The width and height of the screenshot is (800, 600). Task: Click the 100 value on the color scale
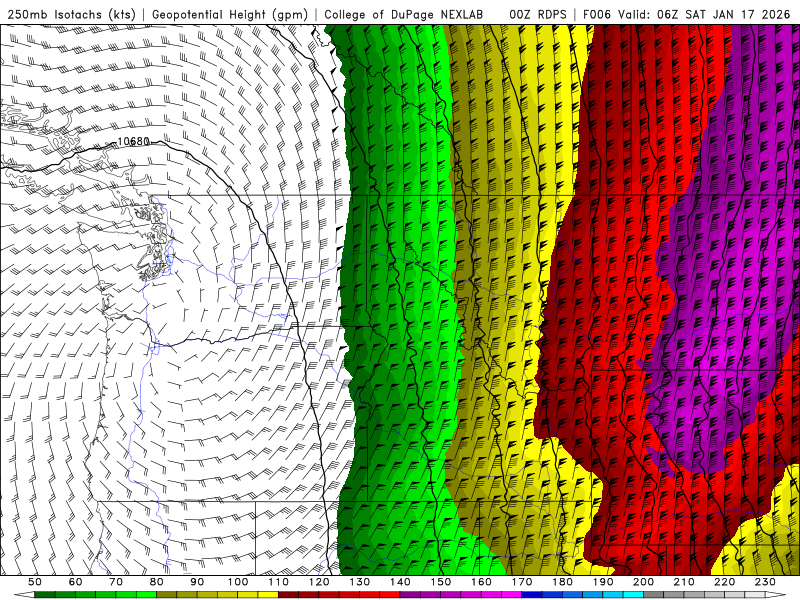coord(238,582)
